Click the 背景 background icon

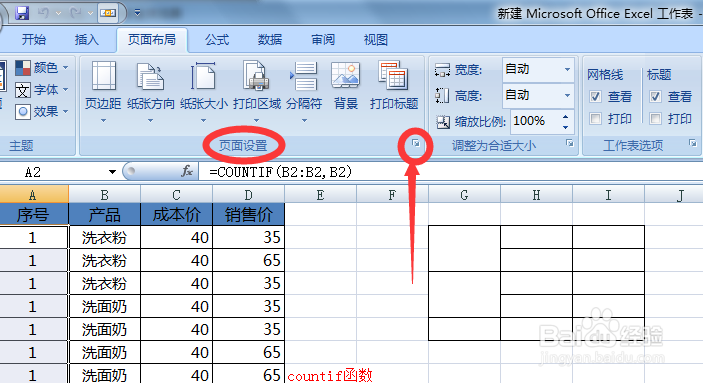coord(345,75)
